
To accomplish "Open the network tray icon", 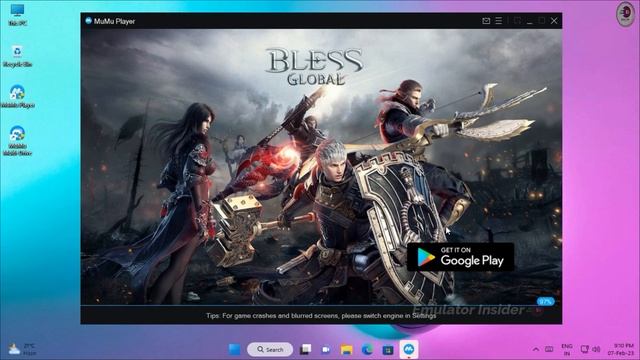I will [x=584, y=349].
